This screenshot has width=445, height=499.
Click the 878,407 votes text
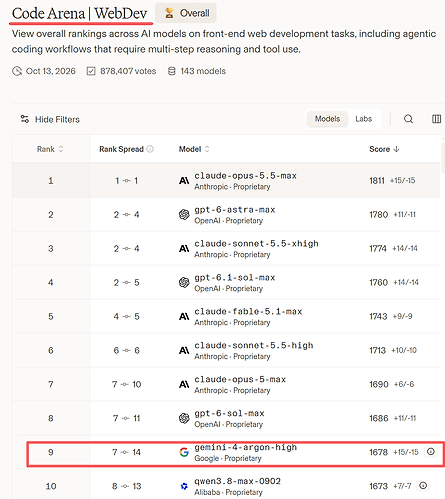click(x=128, y=71)
